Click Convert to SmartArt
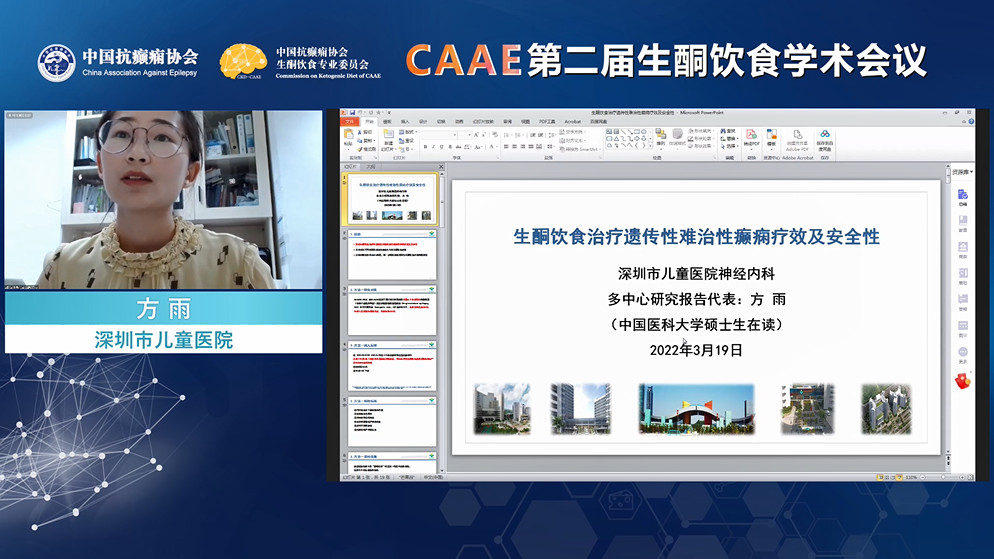Screen dimensions: 994x559 (x=579, y=150)
